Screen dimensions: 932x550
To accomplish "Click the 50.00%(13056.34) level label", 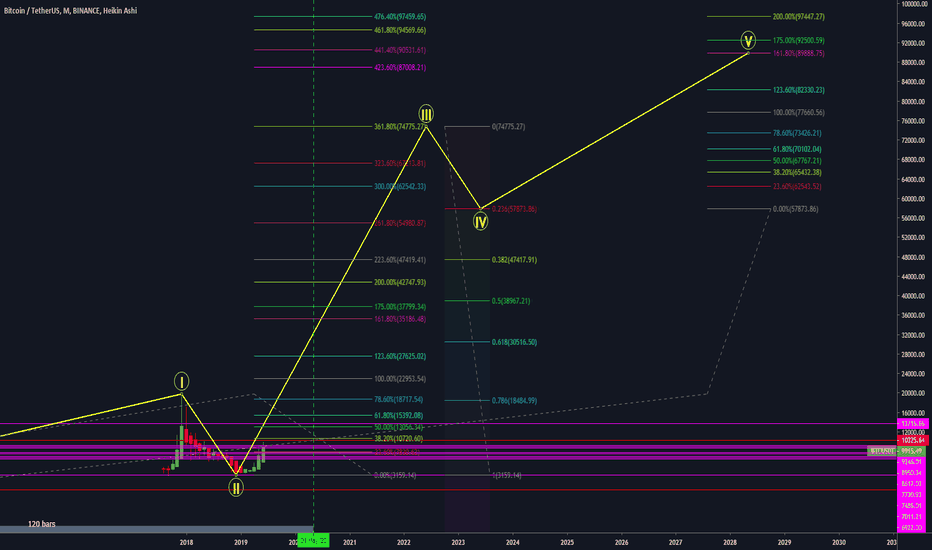I will [x=399, y=428].
